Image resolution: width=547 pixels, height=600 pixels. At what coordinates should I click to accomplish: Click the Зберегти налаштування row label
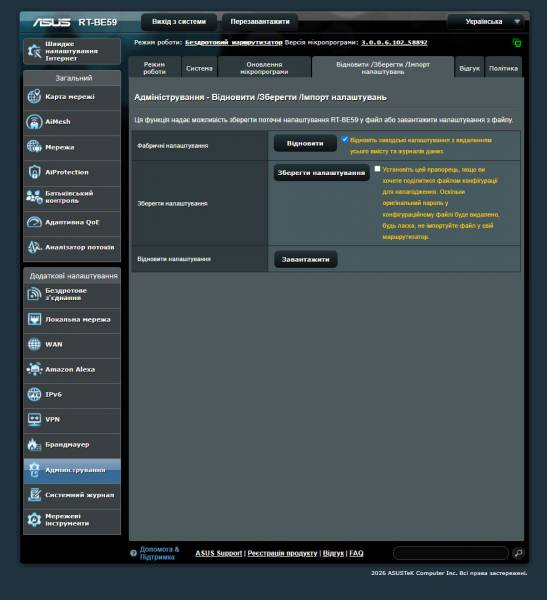pyautogui.click(x=172, y=204)
